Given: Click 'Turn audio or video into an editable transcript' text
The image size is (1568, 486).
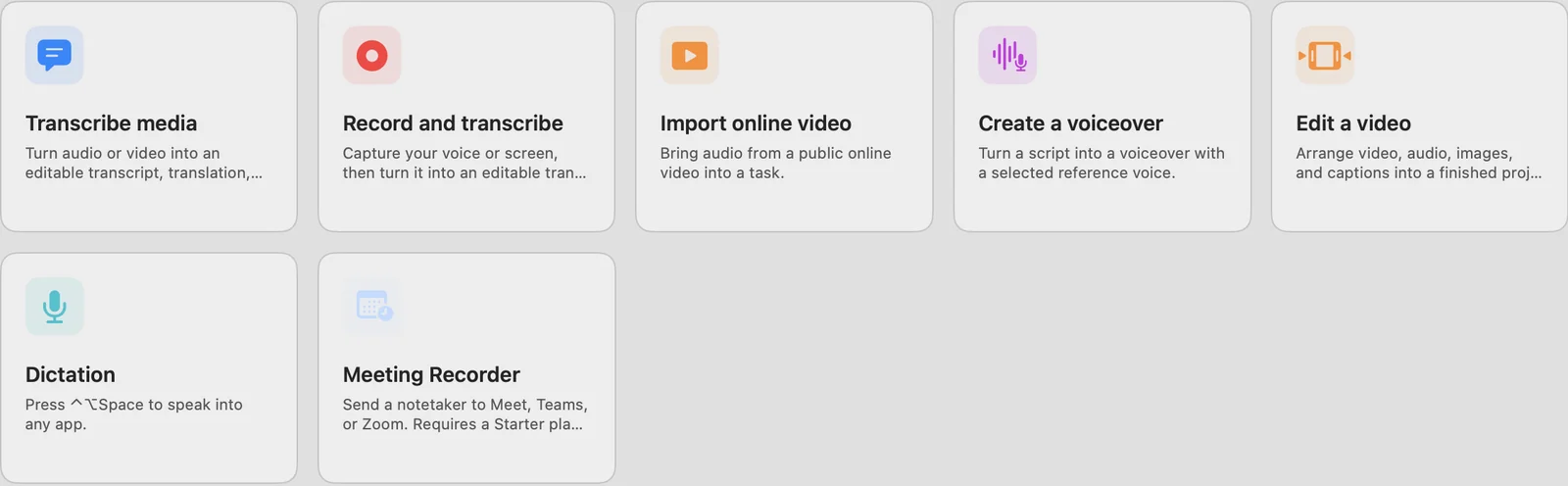Looking at the screenshot, I should point(144,163).
